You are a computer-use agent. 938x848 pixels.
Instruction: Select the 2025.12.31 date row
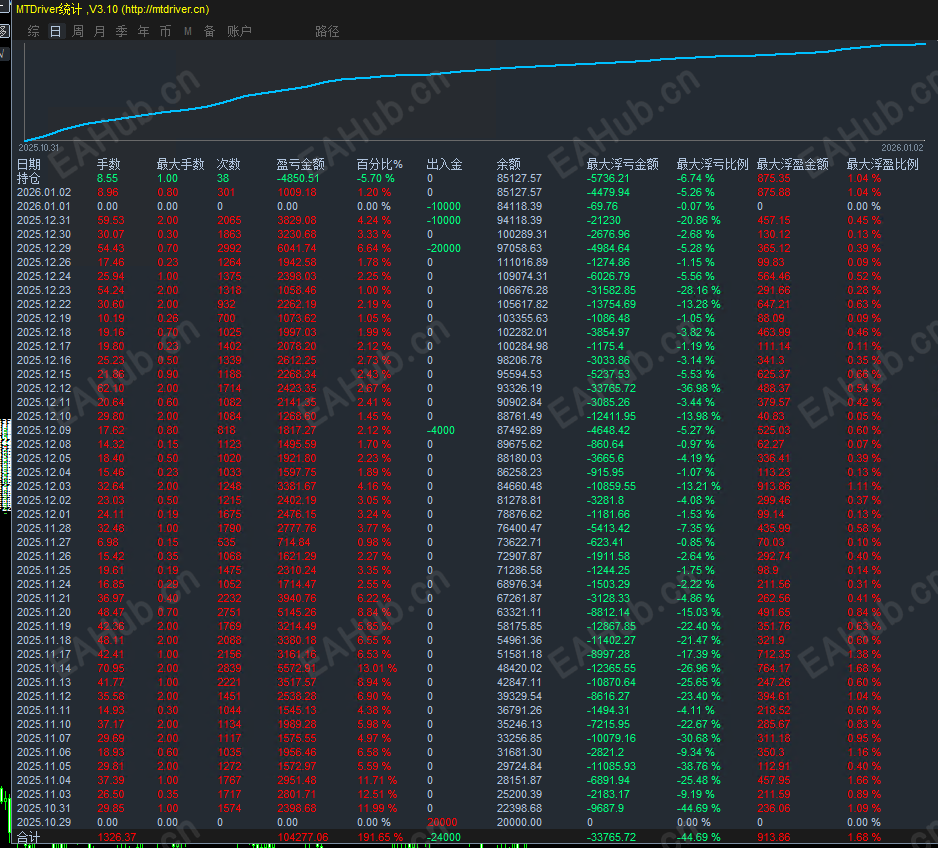44,220
